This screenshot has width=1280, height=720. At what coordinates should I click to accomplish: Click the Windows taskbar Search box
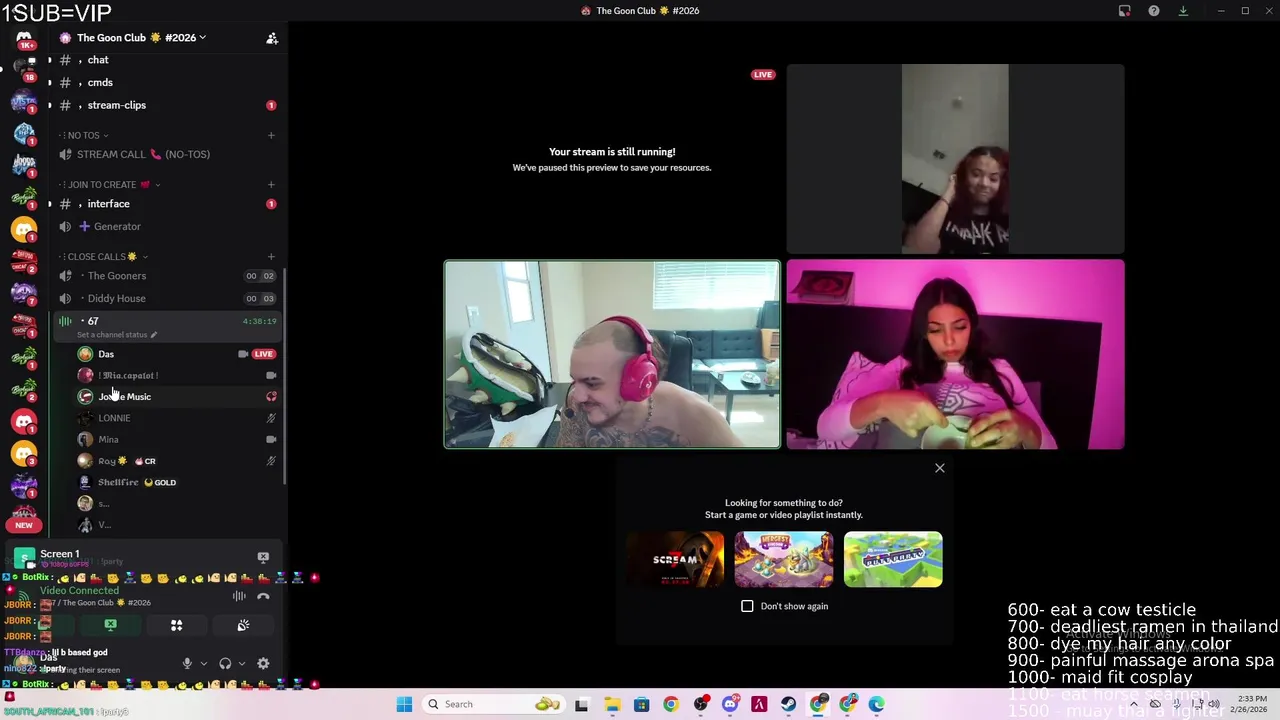pyautogui.click(x=494, y=704)
